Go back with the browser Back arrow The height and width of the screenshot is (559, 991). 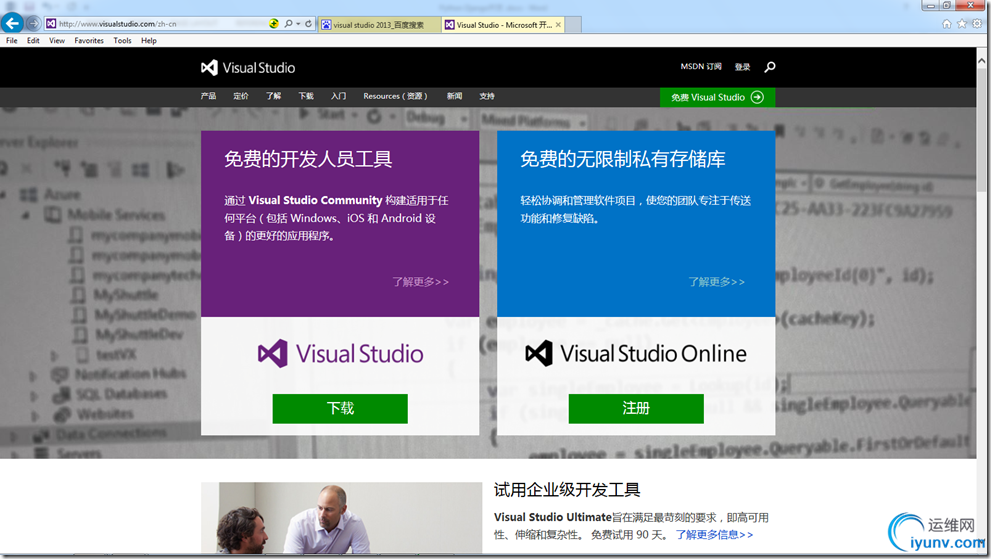click(12, 23)
